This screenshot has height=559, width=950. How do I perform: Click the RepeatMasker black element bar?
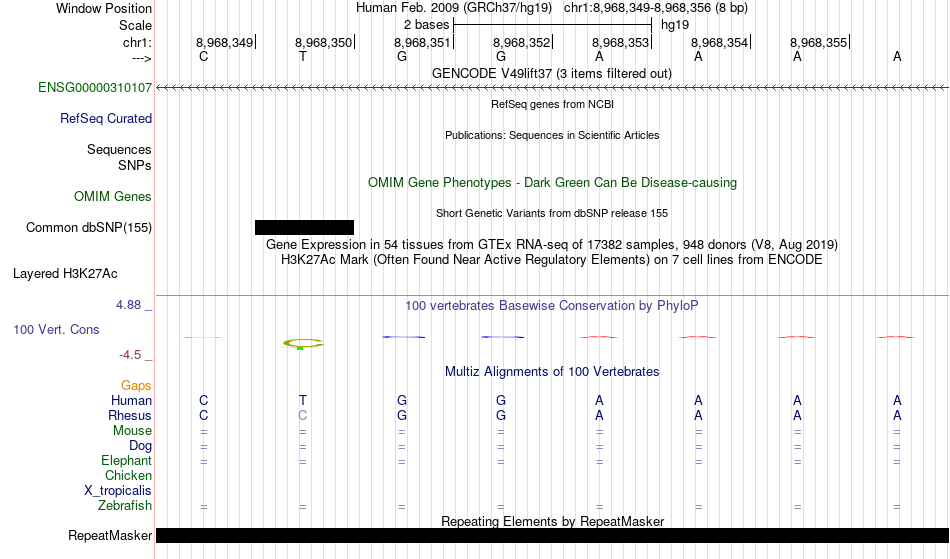(553, 535)
